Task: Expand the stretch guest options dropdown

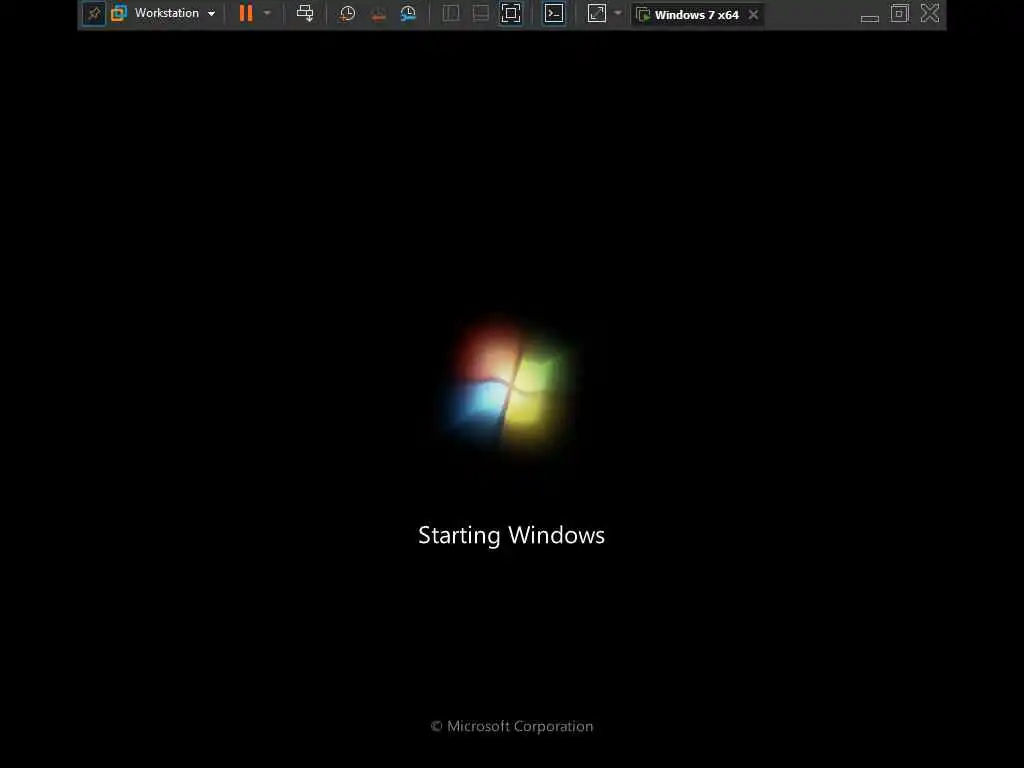Action: tap(618, 13)
